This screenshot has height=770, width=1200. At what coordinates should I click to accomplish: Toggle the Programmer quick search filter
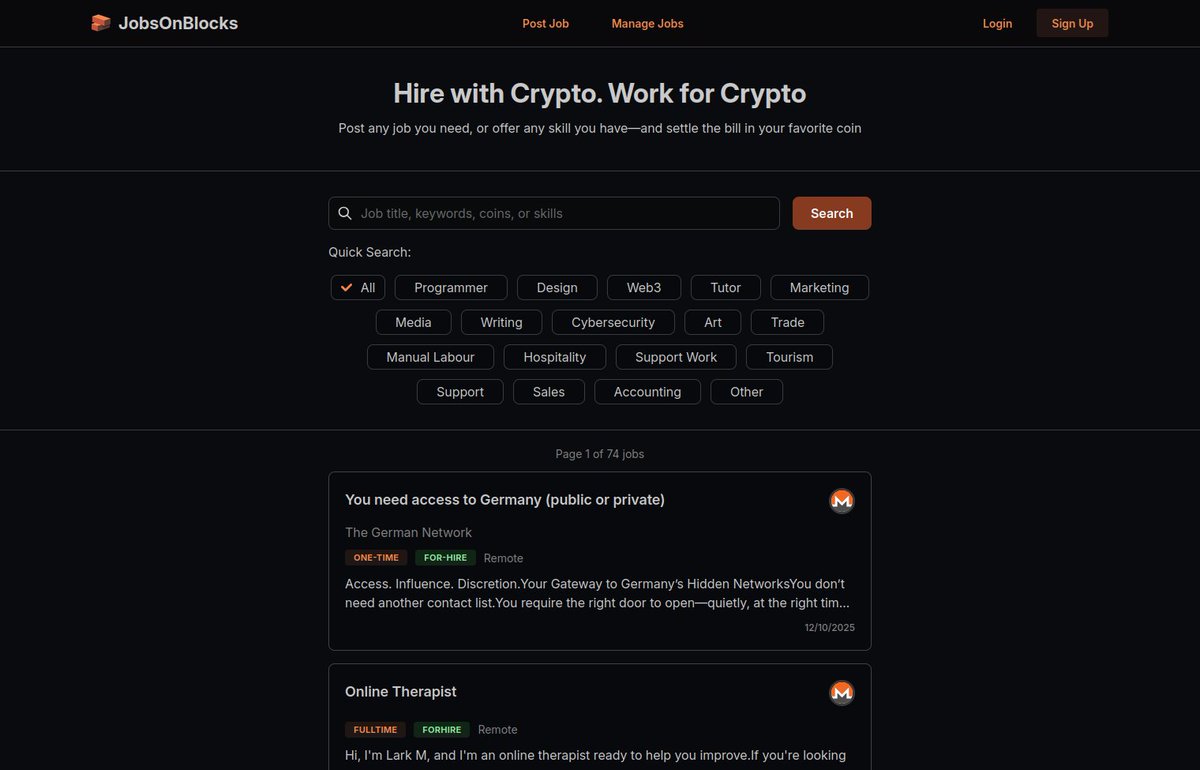pyautogui.click(x=451, y=287)
